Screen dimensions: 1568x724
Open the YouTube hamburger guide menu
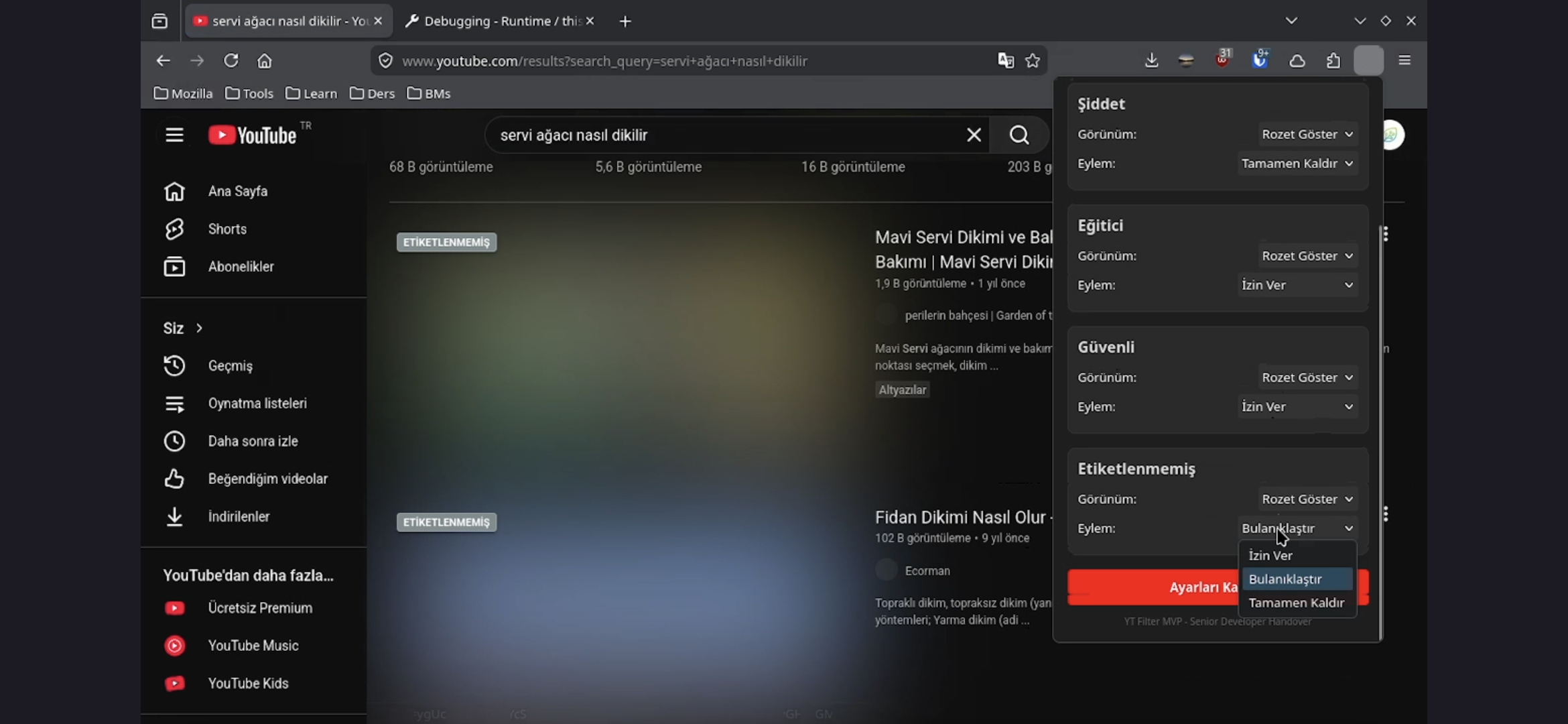[174, 135]
